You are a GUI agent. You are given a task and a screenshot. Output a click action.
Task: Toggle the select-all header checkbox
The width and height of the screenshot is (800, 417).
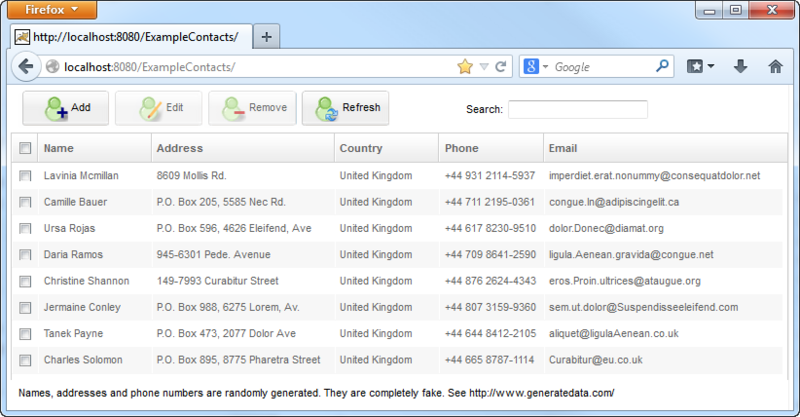pyautogui.click(x=25, y=148)
